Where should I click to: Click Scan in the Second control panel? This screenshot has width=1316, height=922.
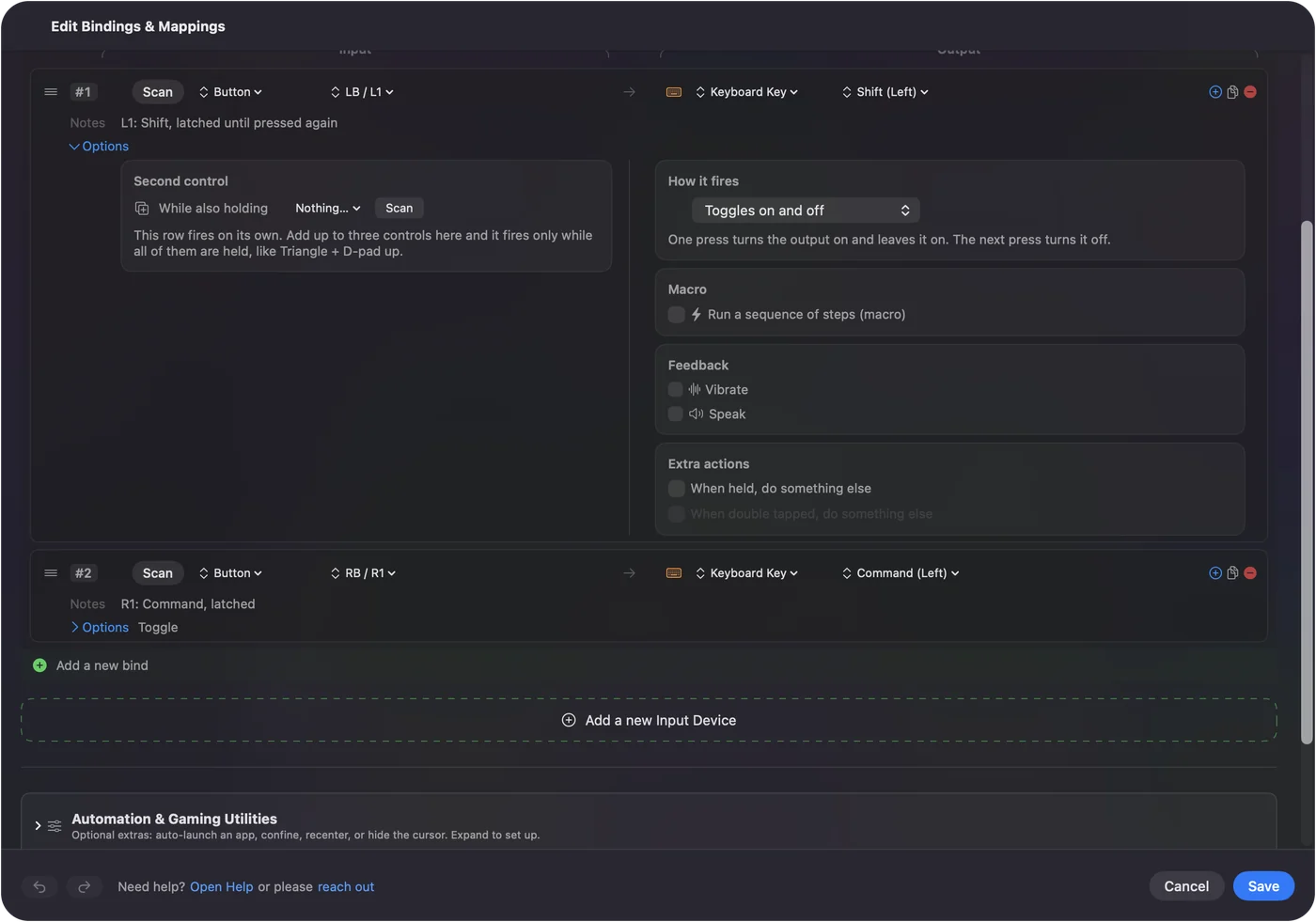click(399, 209)
